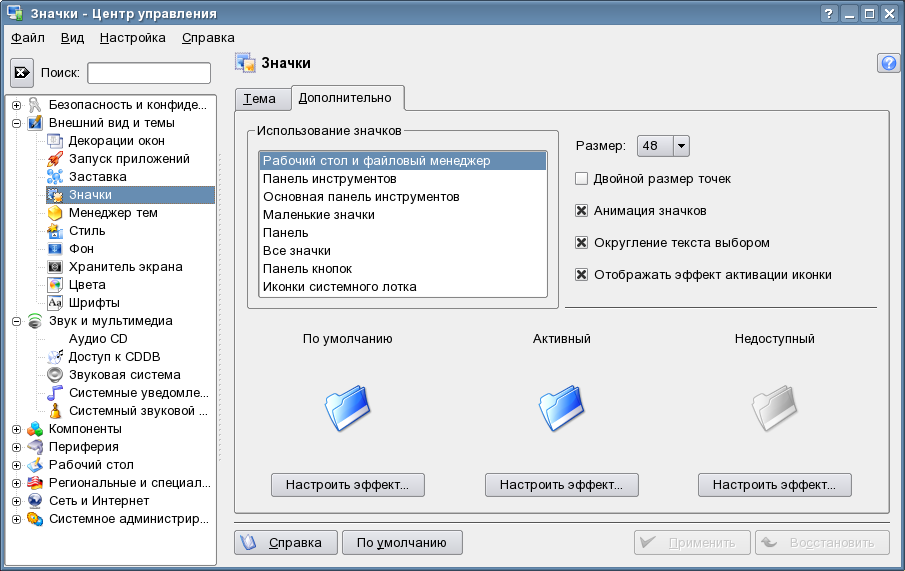905x571 pixels.
Task: Collapse the Звук и мультимедиа branch
Action: [16, 321]
